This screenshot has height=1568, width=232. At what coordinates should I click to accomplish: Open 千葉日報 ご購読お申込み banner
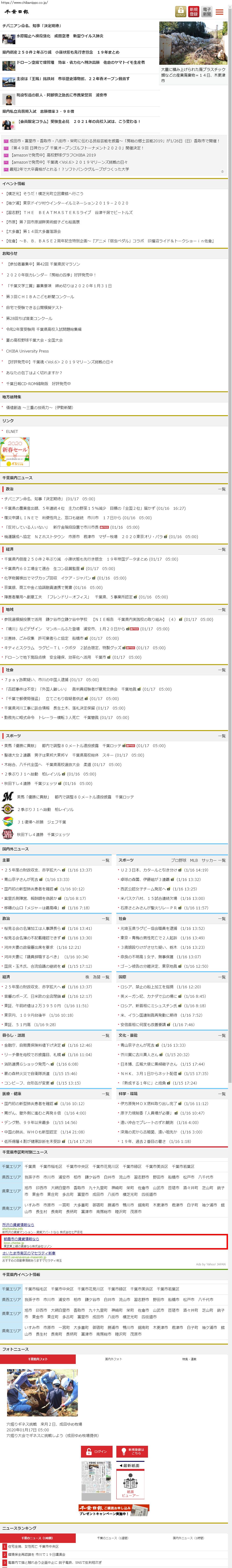(x=114, y=1511)
